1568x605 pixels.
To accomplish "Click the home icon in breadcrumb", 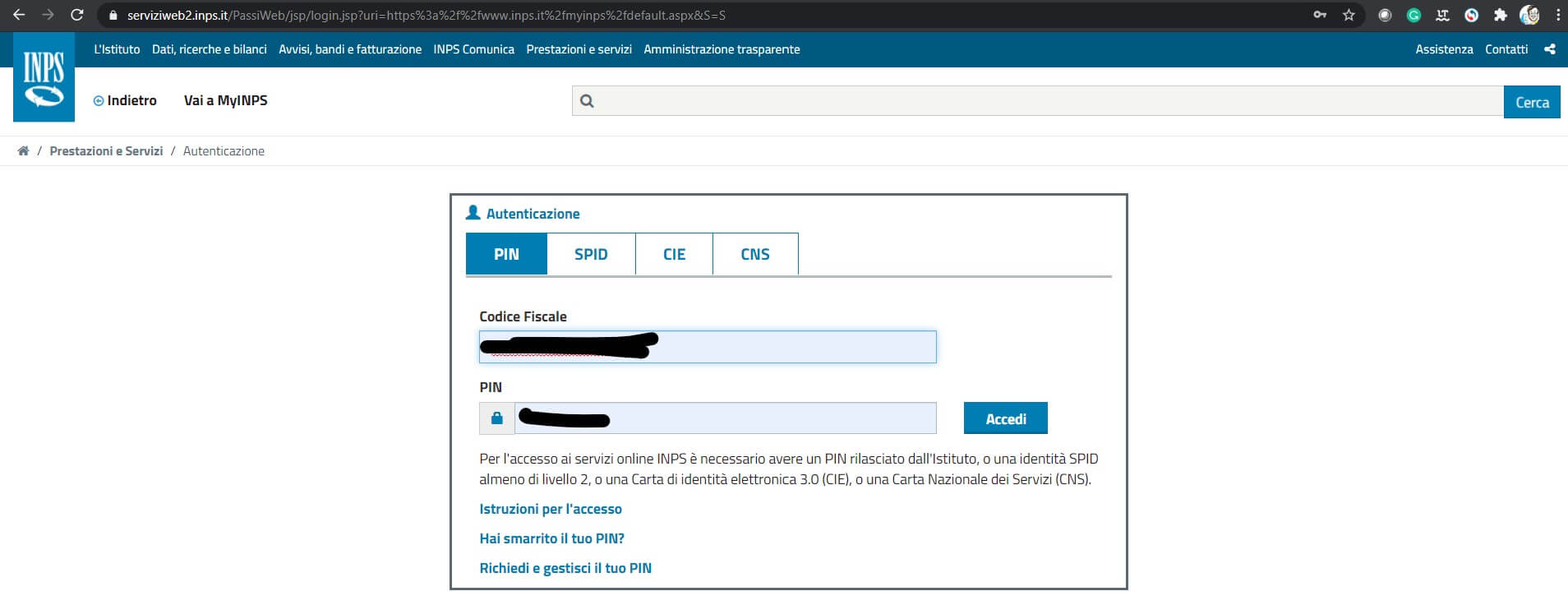I will [23, 151].
